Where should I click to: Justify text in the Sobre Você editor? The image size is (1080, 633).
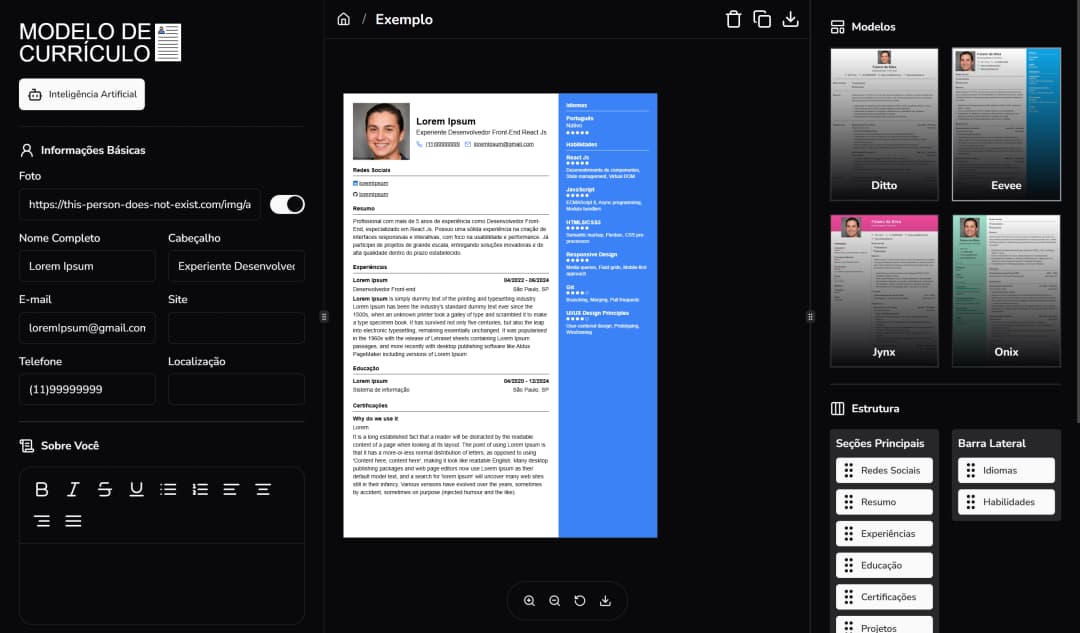[x=73, y=521]
